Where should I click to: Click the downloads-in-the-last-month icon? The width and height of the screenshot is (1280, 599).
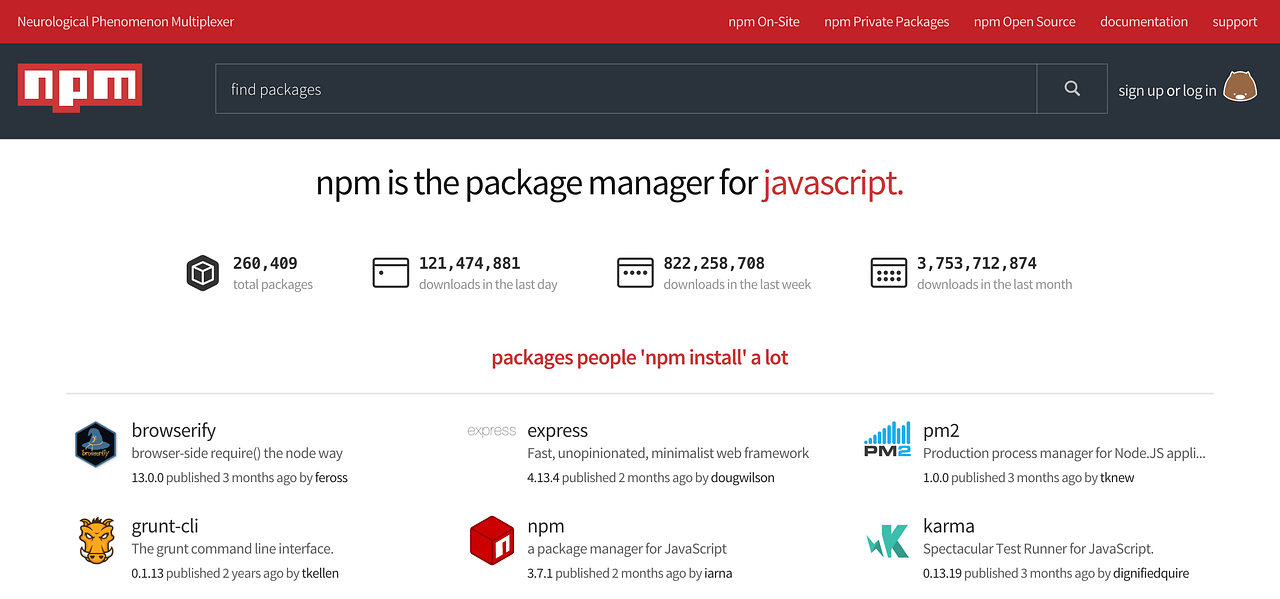point(888,271)
